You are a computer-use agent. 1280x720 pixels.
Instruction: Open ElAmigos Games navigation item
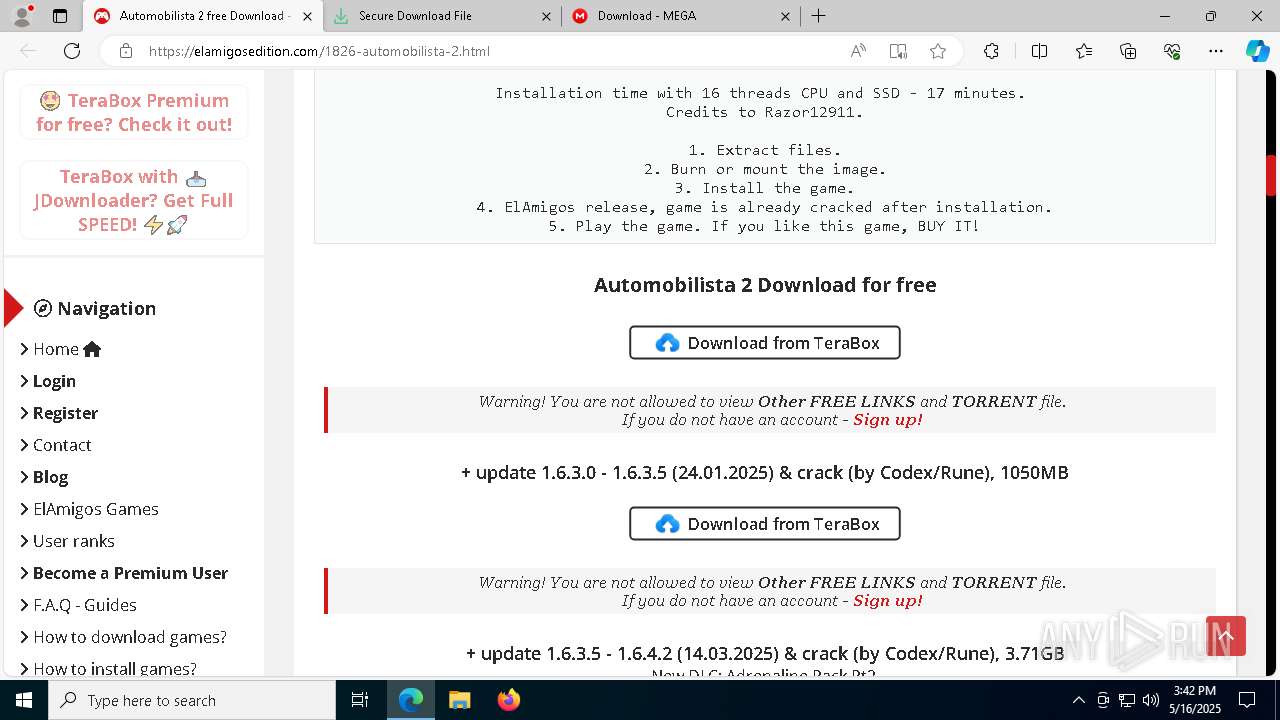pos(90,509)
